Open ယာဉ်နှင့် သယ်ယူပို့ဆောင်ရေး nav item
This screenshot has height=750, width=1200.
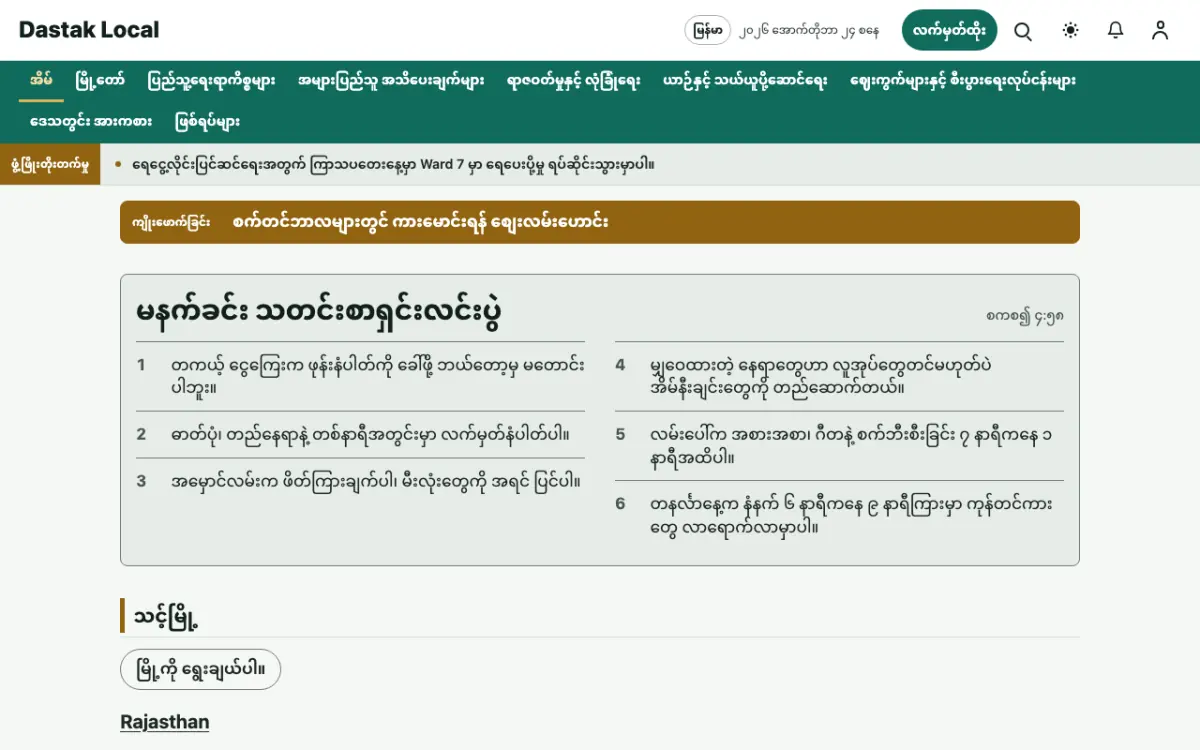coord(745,81)
